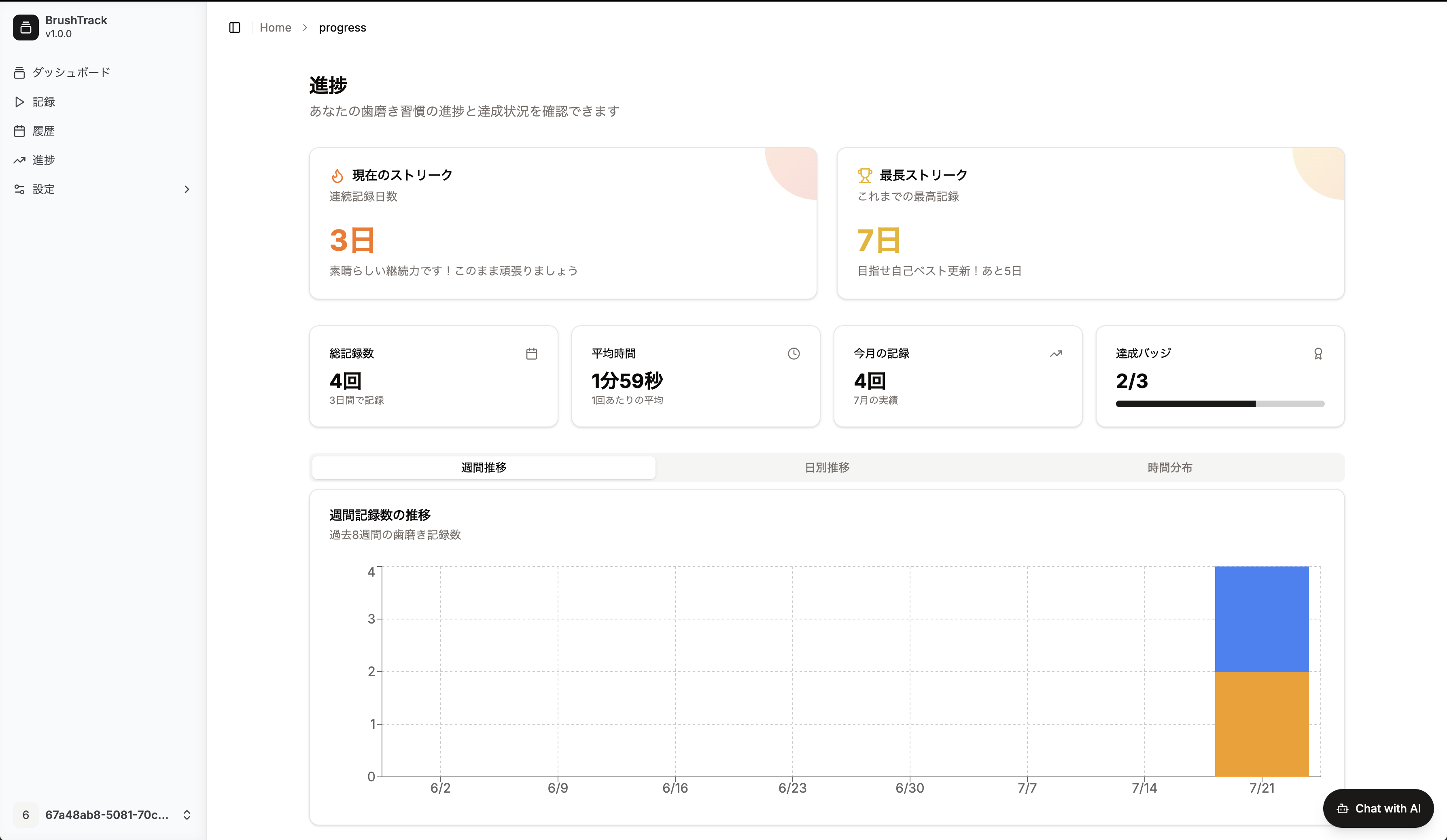
Task: Click the 総記録数 card label
Action: pyautogui.click(x=351, y=354)
